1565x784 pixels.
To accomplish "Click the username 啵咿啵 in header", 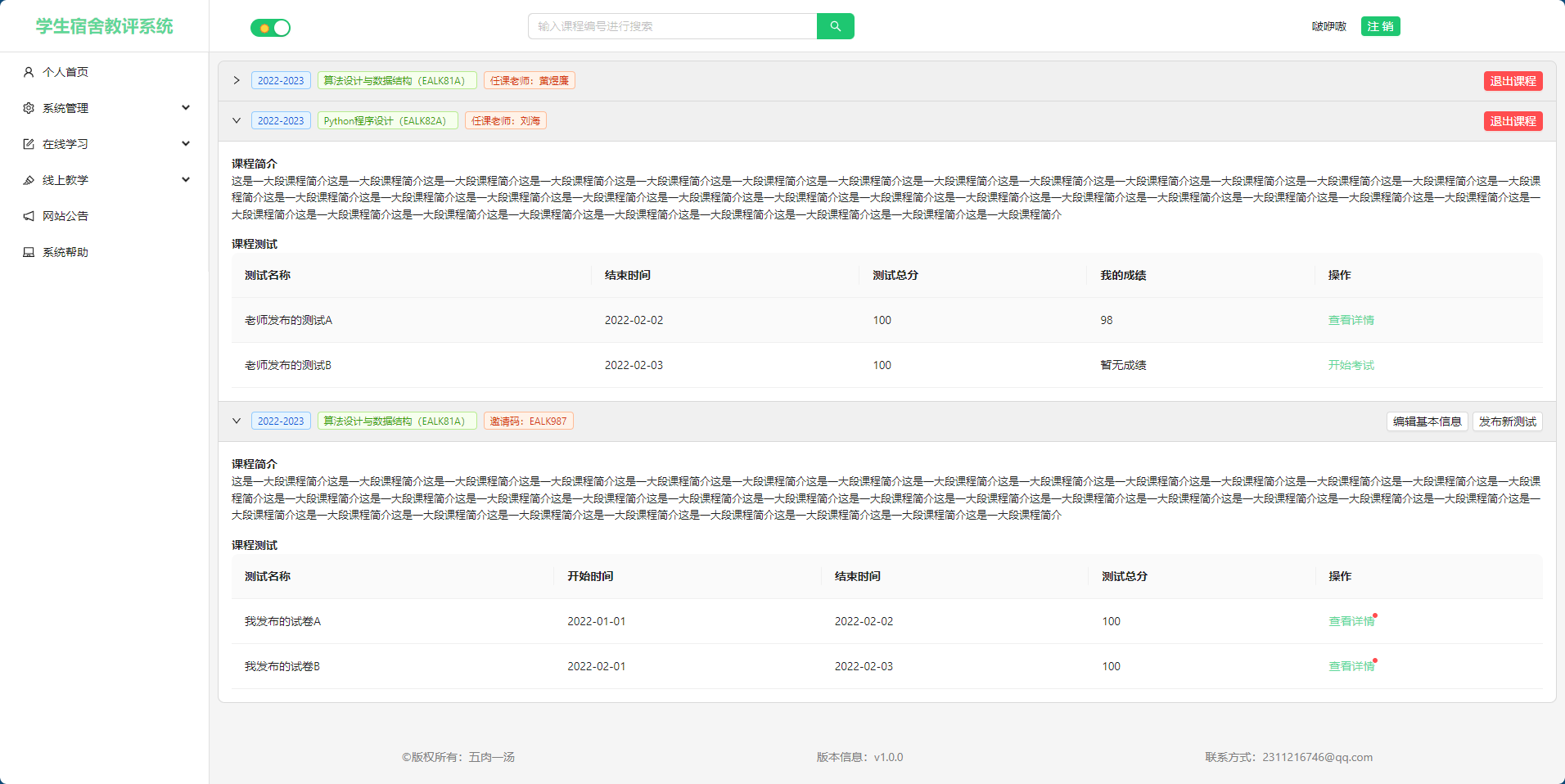I will pos(1328,26).
